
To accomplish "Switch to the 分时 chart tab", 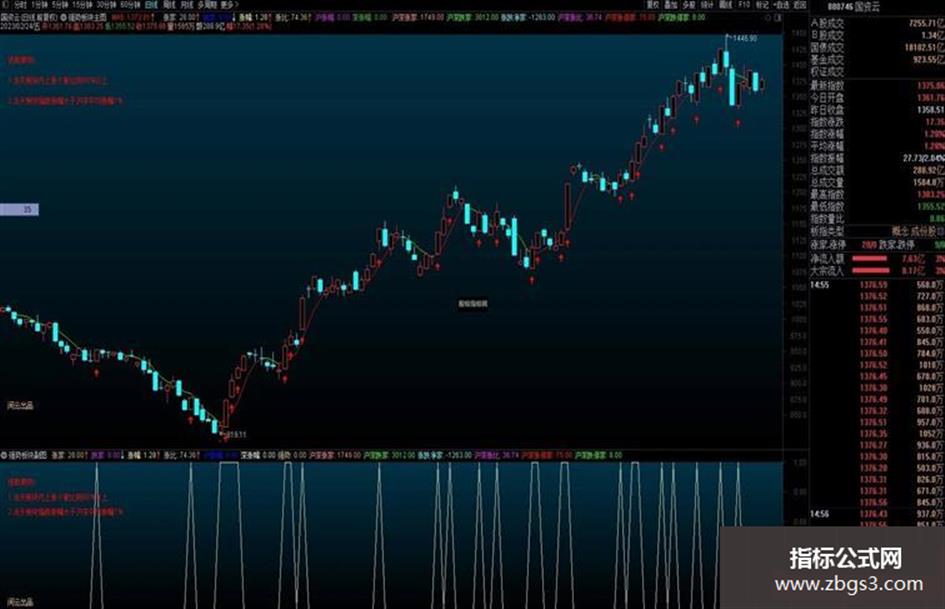I will (20, 5).
